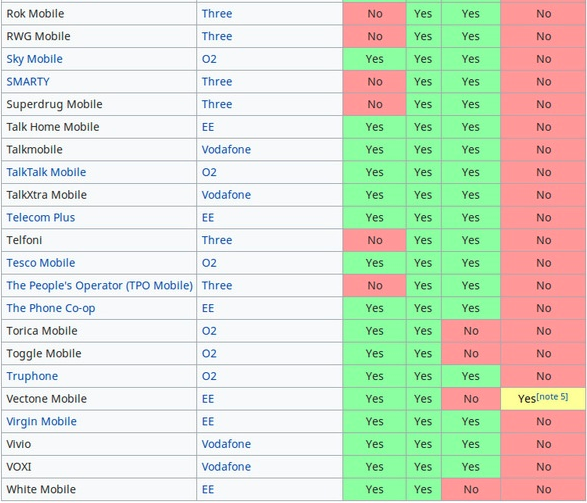Open the Tesco Mobile link
Viewport: 587px width, 503px height.
[x=41, y=263]
